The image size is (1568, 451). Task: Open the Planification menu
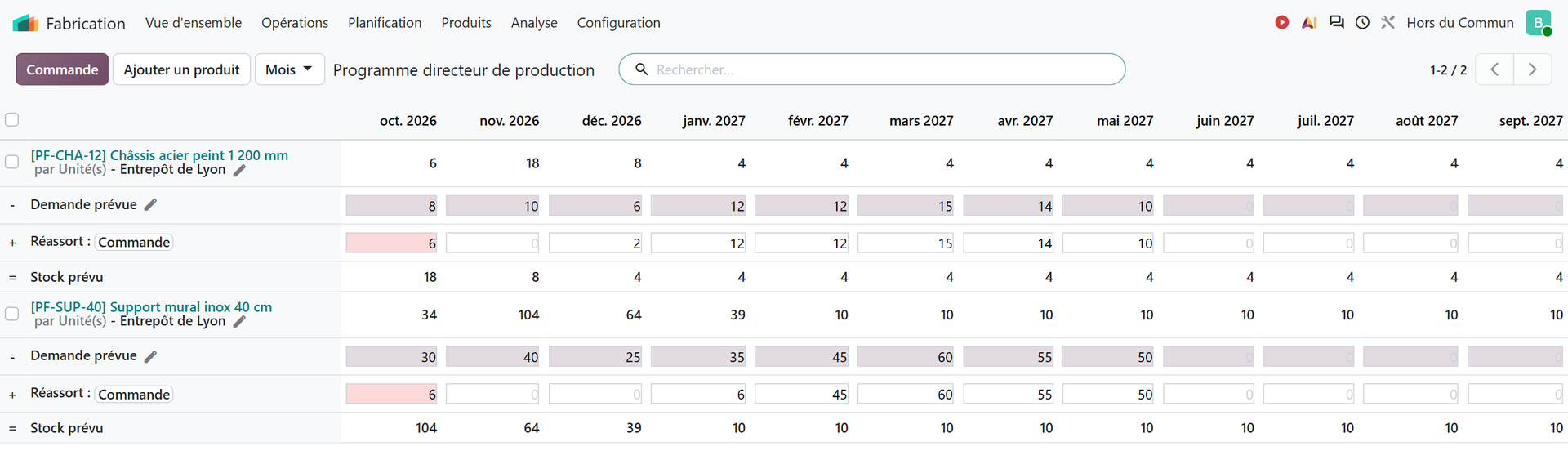[385, 23]
